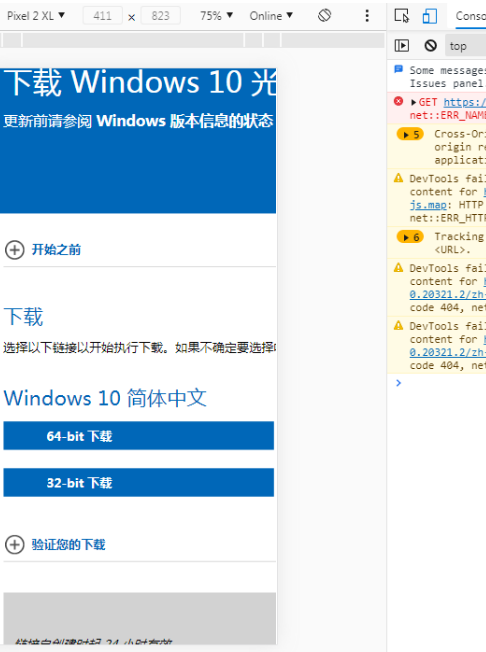This screenshot has width=486, height=652.
Task: Expand the grouped 6 Tracking warnings
Action: 410,237
